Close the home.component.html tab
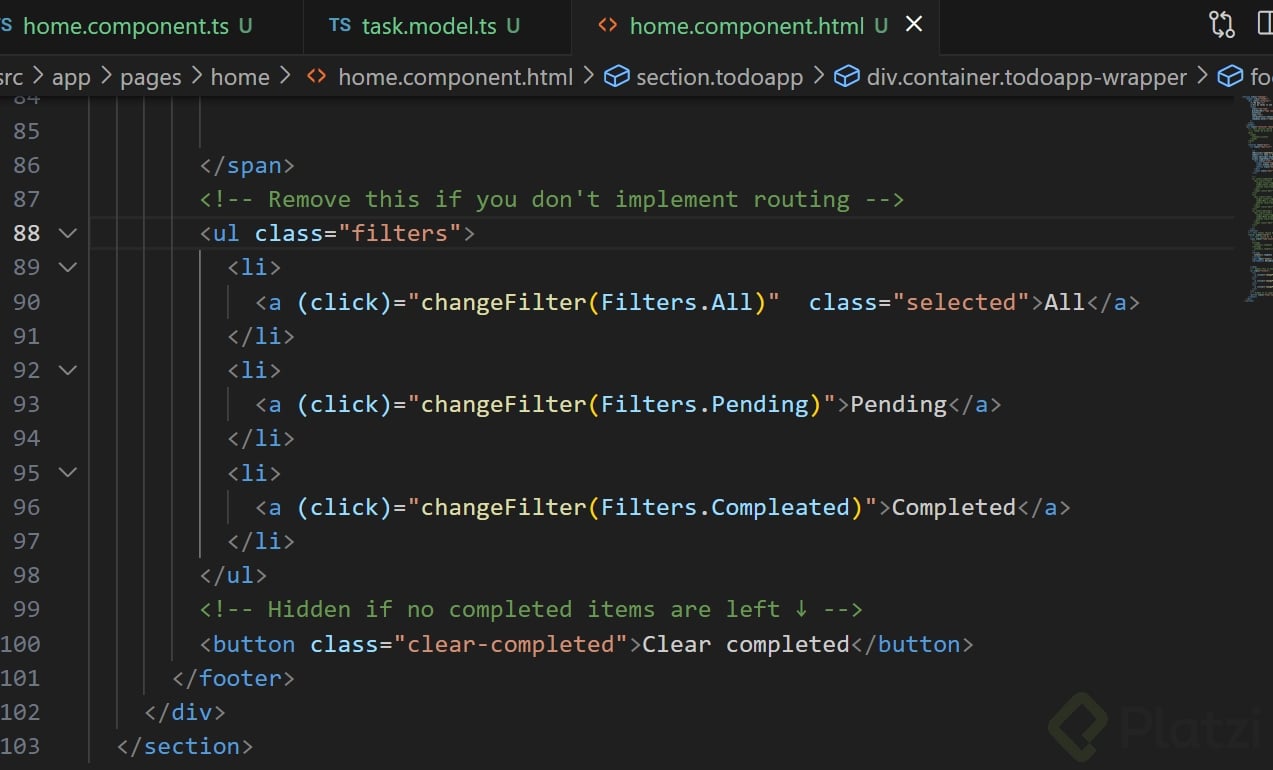The width and height of the screenshot is (1273, 770). click(914, 25)
